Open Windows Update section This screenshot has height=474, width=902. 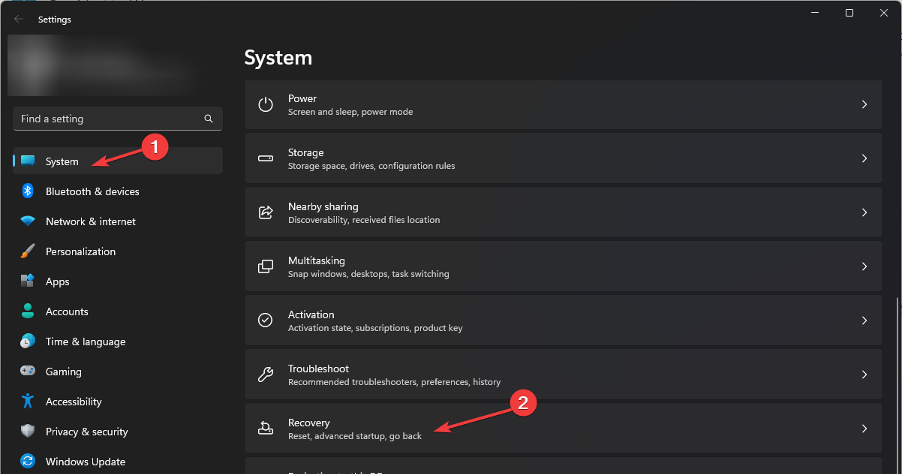(118, 461)
